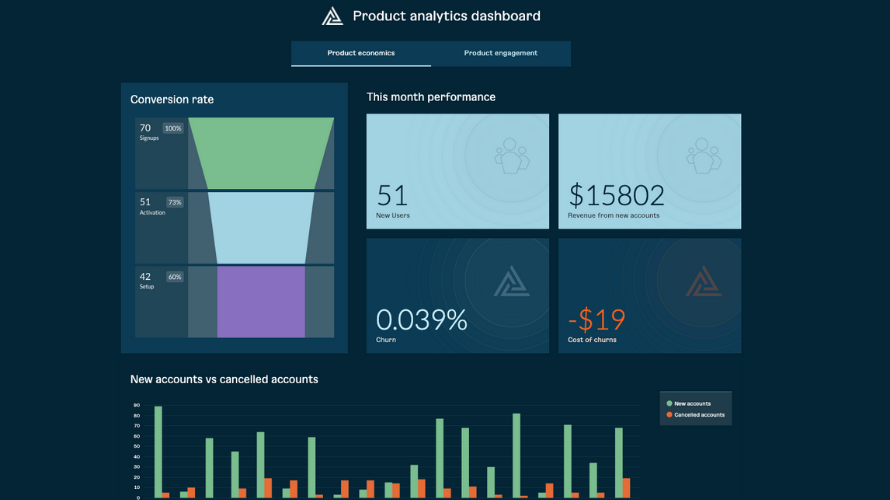This screenshot has width=890, height=500.
Task: Click the -$19 Cost of churns value
Action: coord(597,320)
